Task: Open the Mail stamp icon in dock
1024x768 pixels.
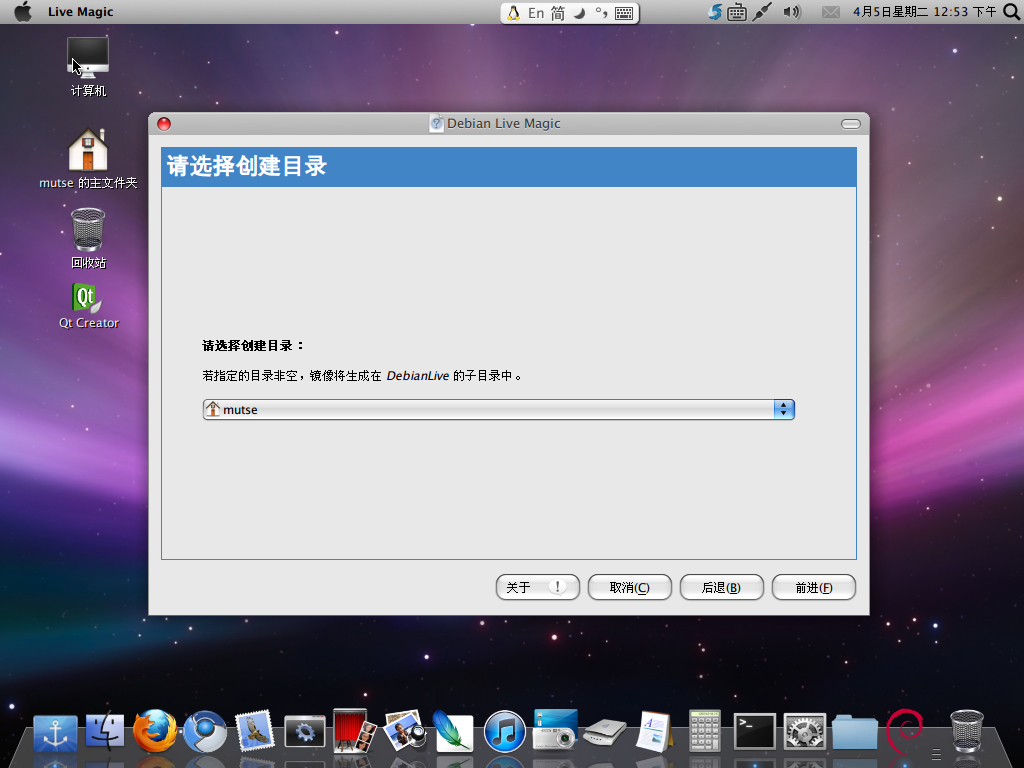Action: pos(255,731)
